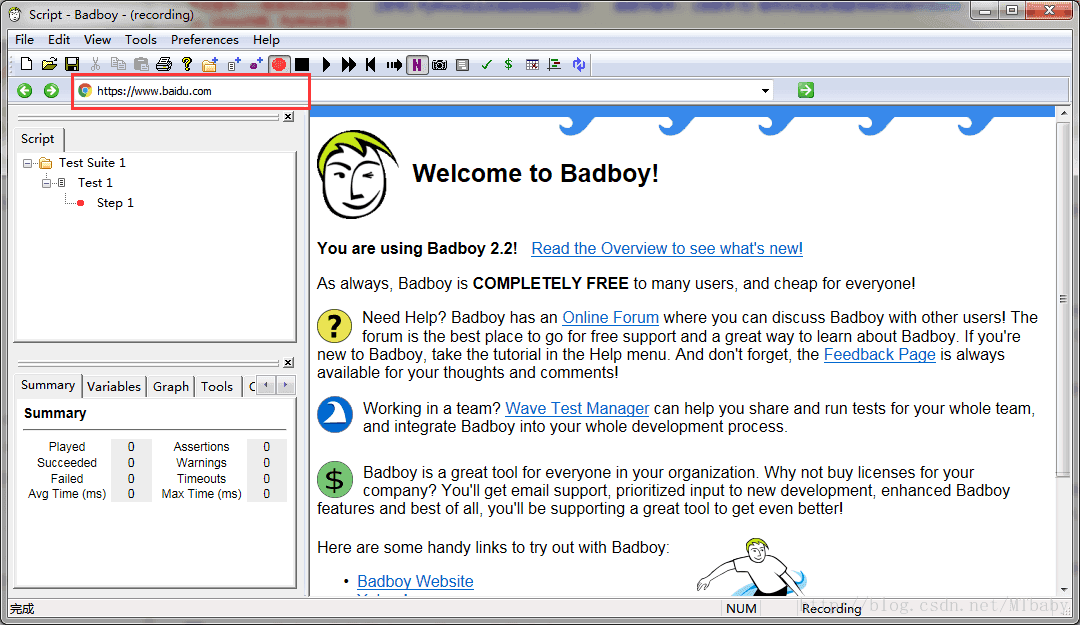Open the Tools menu
1080x625 pixels.
(x=141, y=39)
